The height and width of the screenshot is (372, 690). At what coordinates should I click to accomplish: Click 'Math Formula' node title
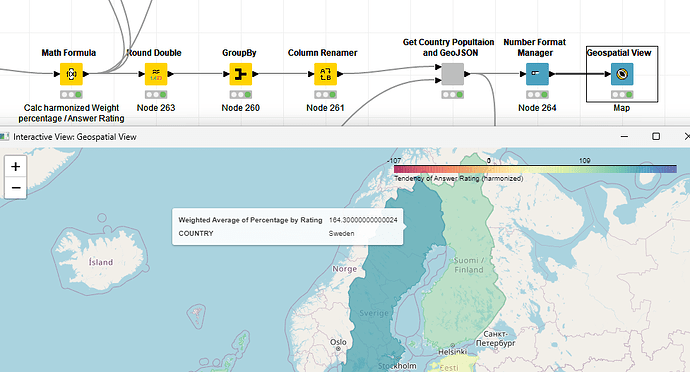69,53
